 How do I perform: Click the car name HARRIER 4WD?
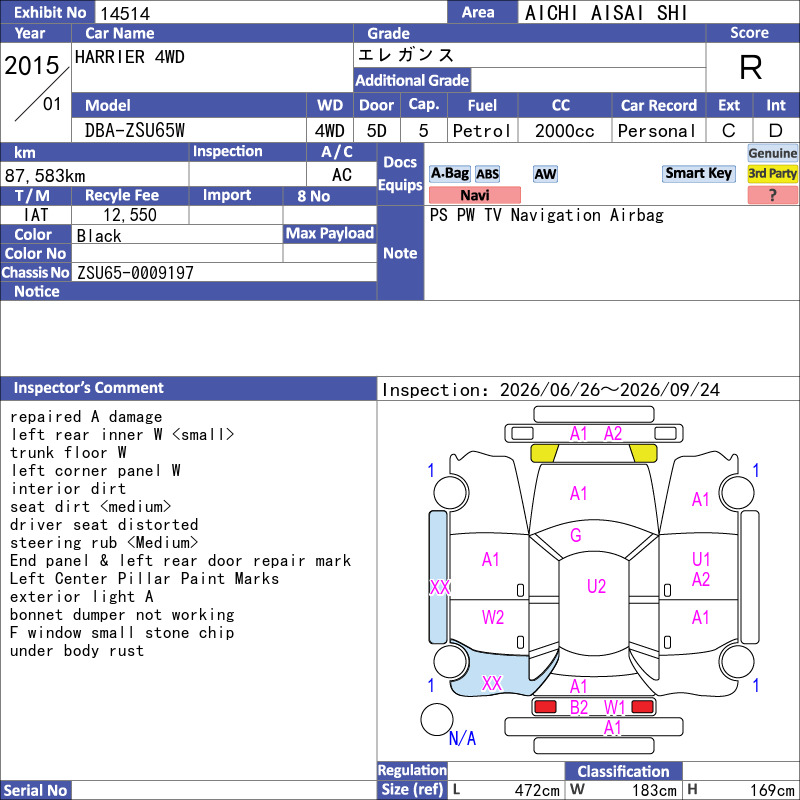click(x=130, y=57)
